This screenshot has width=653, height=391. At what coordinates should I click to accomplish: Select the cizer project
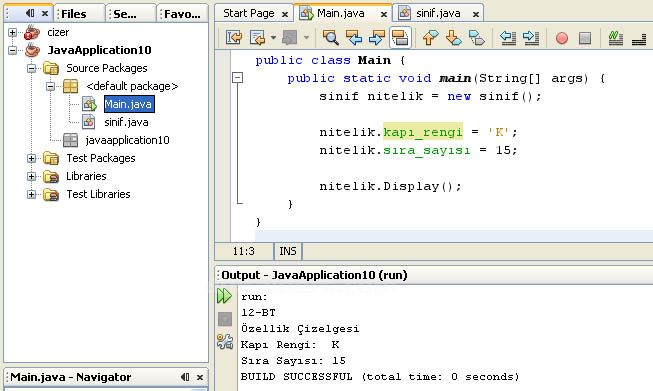[x=58, y=32]
